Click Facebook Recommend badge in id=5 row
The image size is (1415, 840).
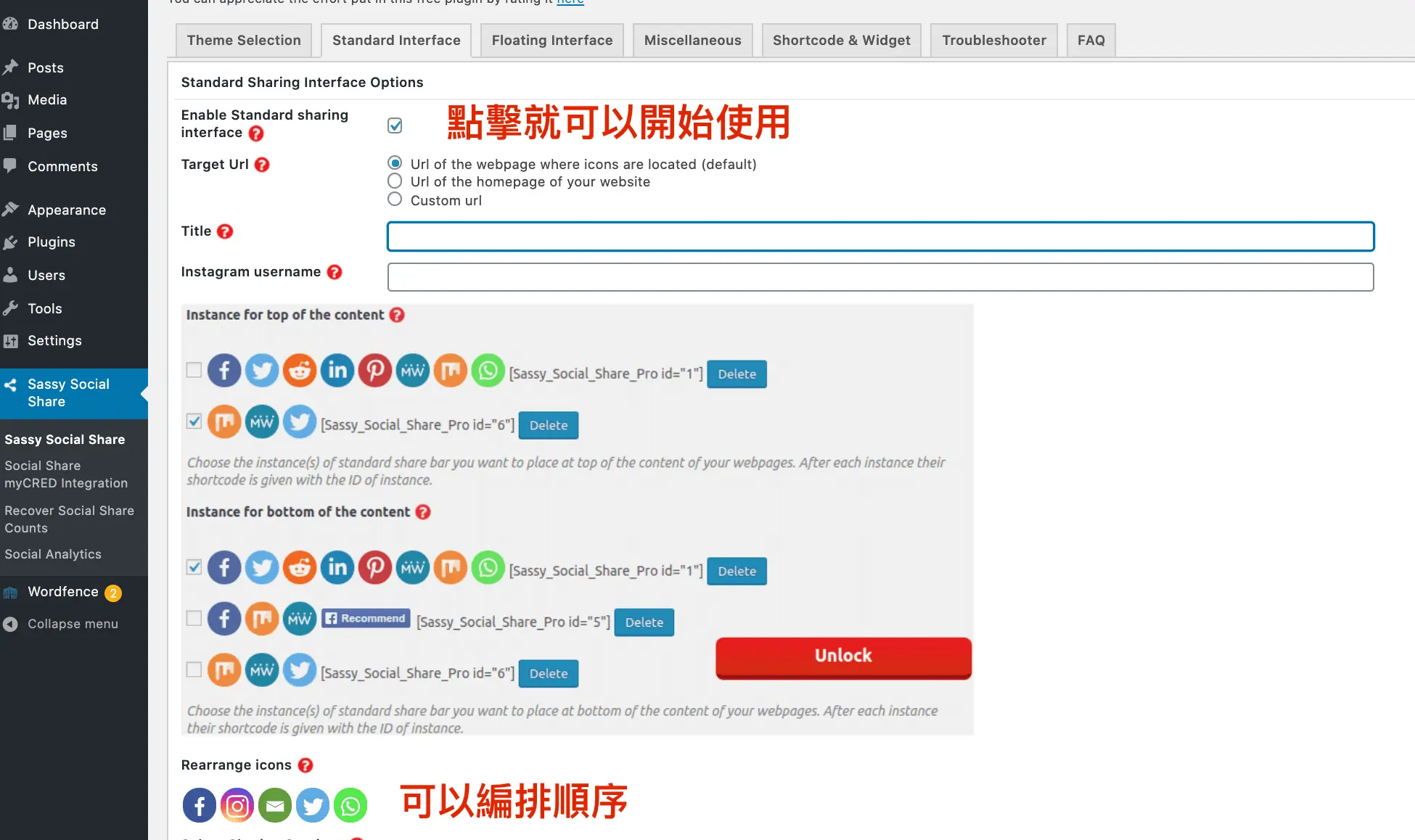366,618
